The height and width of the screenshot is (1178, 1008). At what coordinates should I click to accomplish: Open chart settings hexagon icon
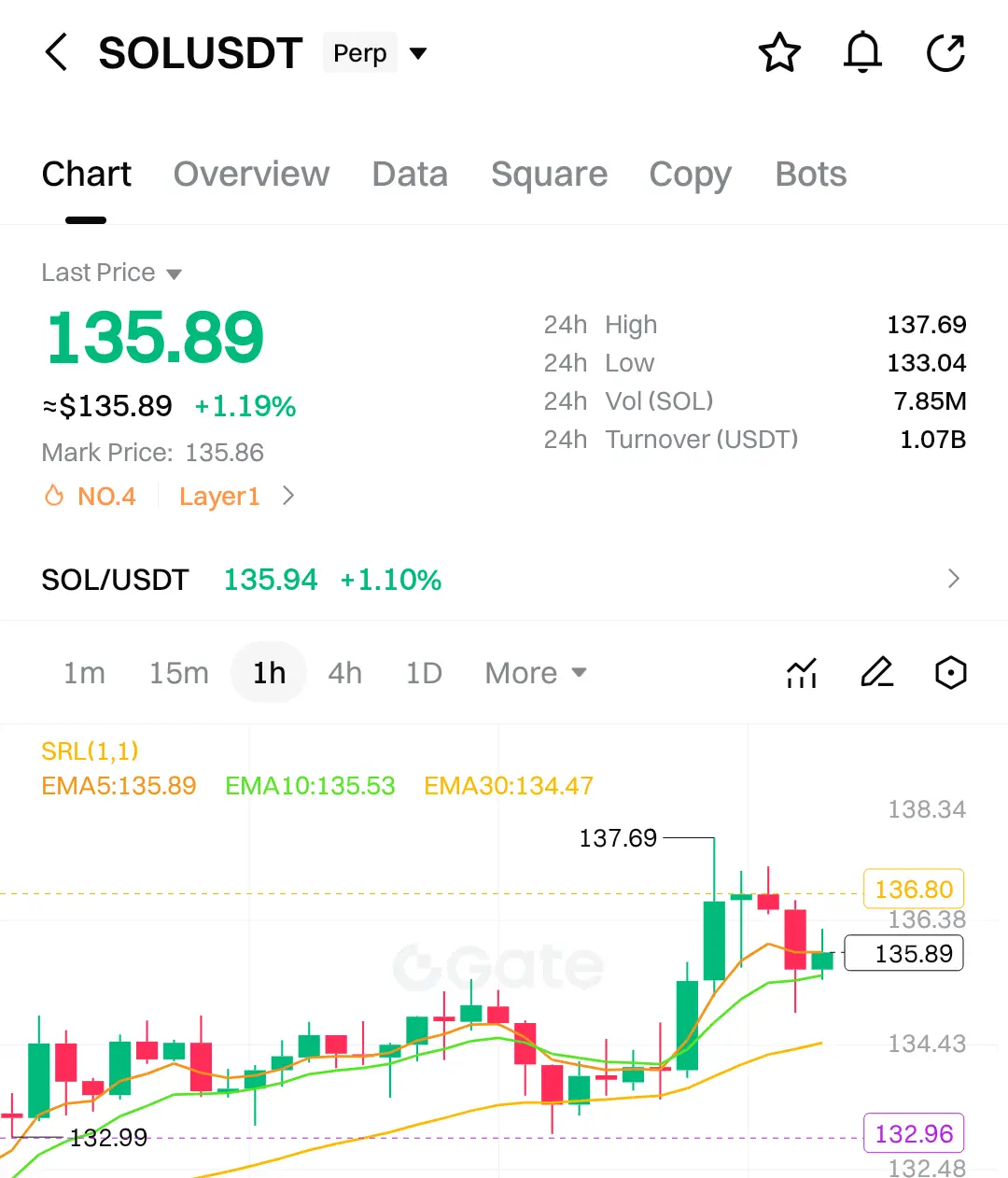950,673
